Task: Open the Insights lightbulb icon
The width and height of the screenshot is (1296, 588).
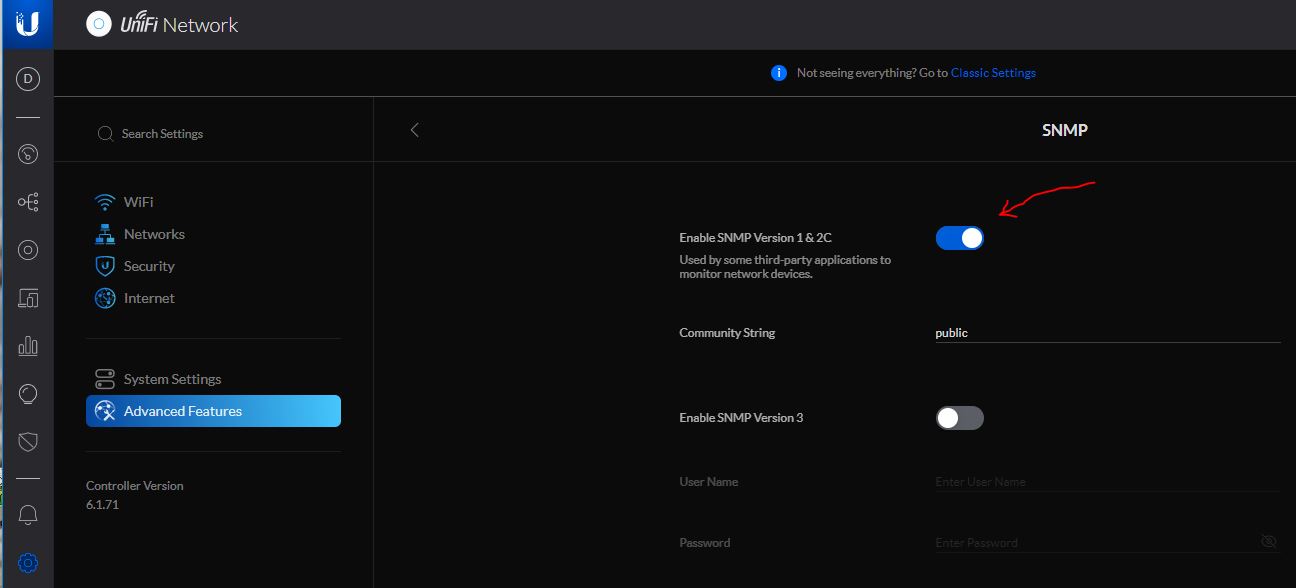Action: (x=28, y=394)
